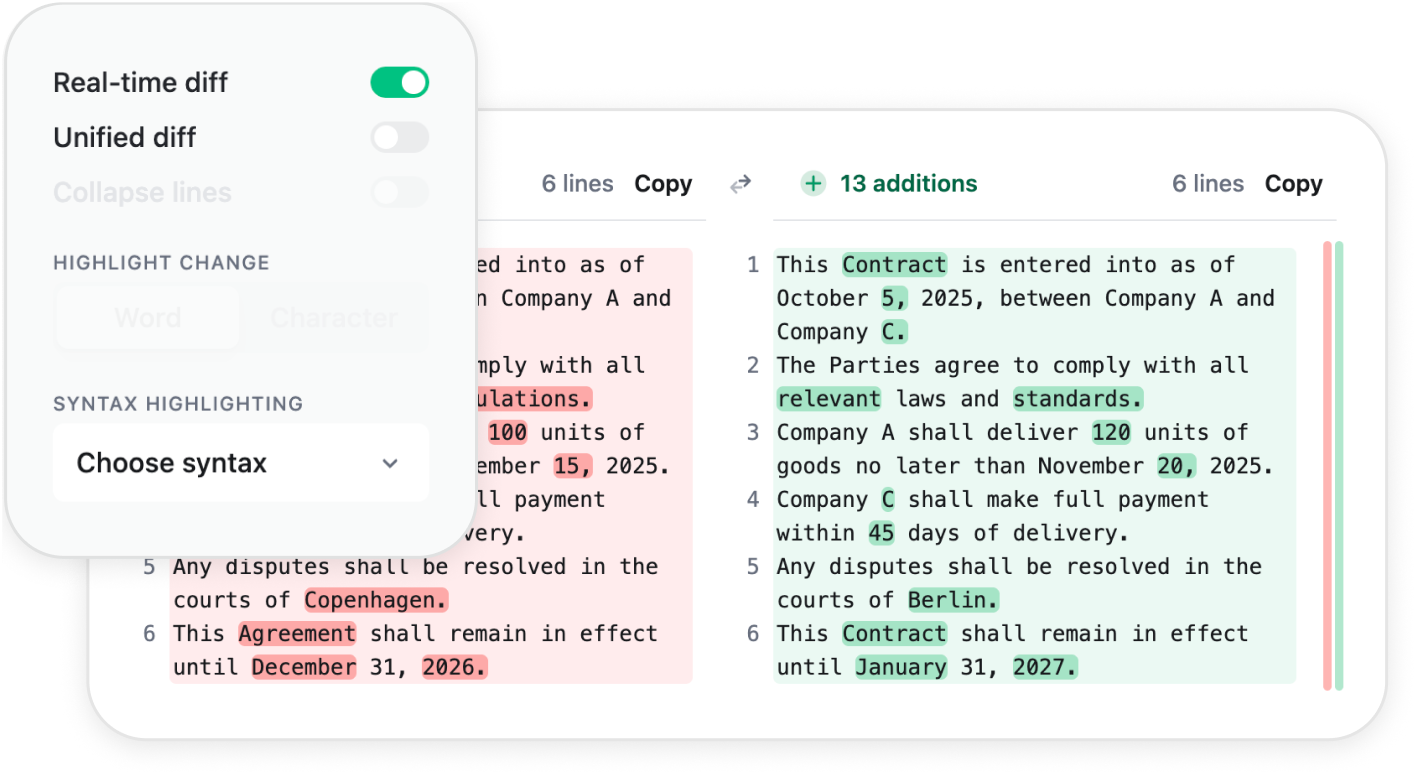Click the highlighted word "Copenhagen." in left pane
Viewport: 1414px width, 772px height.
click(x=376, y=600)
